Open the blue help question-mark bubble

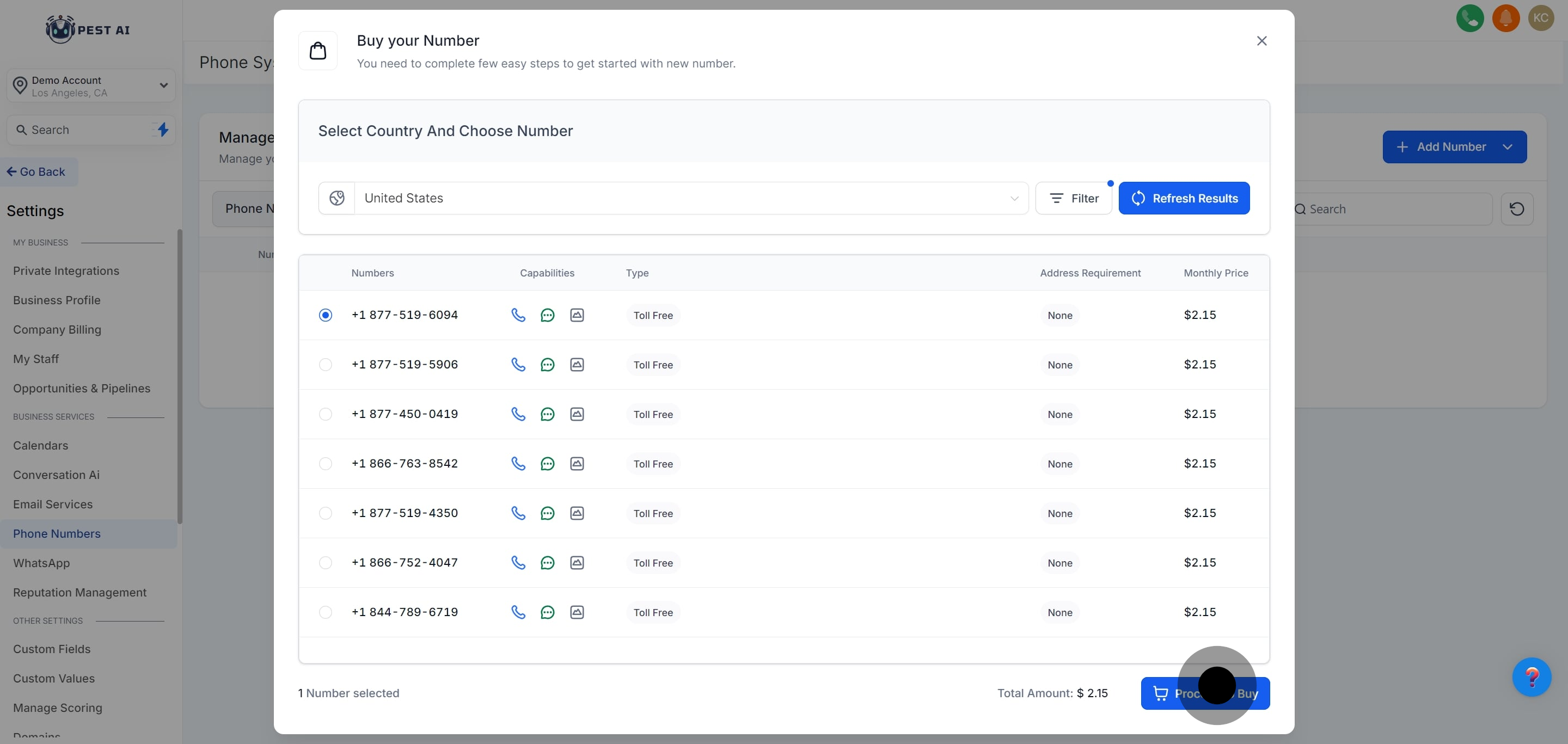pyautogui.click(x=1532, y=677)
